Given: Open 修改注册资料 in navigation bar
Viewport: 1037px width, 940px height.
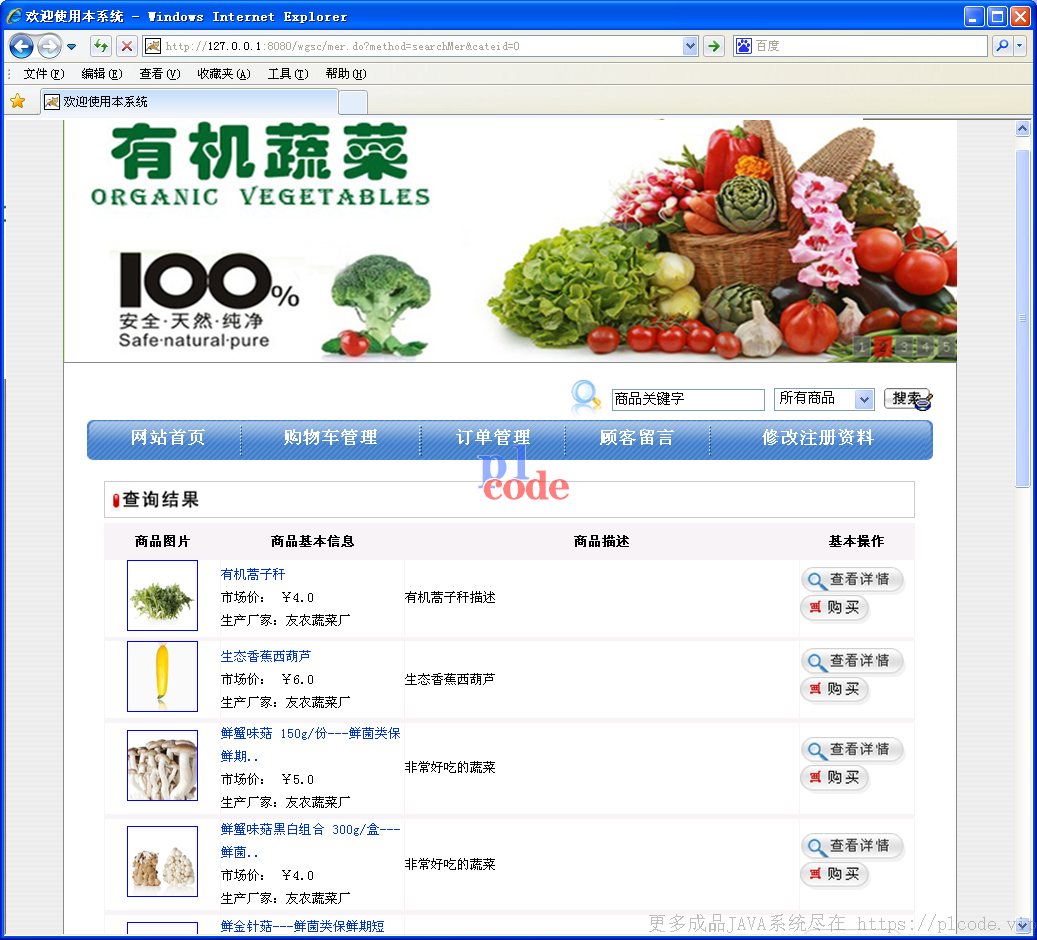Looking at the screenshot, I should tap(818, 437).
